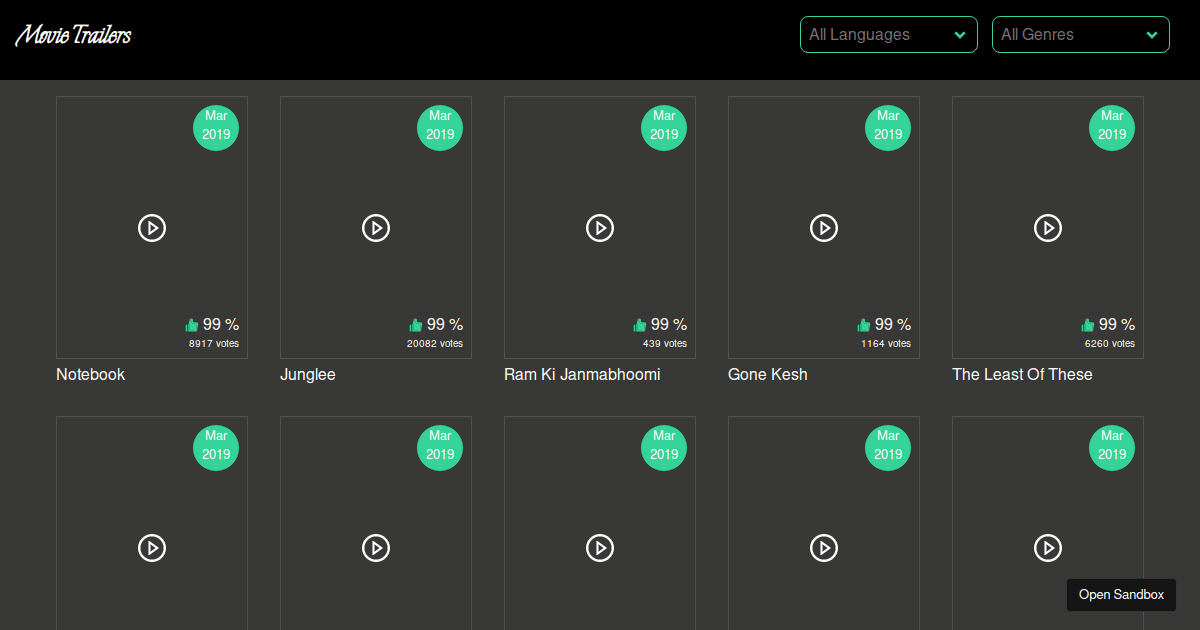Click the thumbs-up icon on Junglee's card
1200x630 pixels.
(415, 324)
